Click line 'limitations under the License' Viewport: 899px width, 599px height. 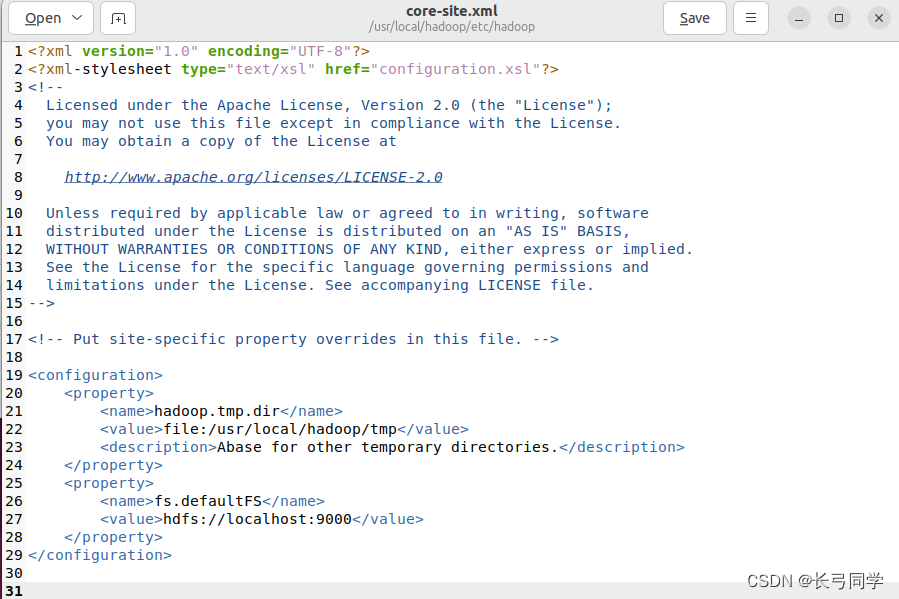pyautogui.click(x=320, y=285)
